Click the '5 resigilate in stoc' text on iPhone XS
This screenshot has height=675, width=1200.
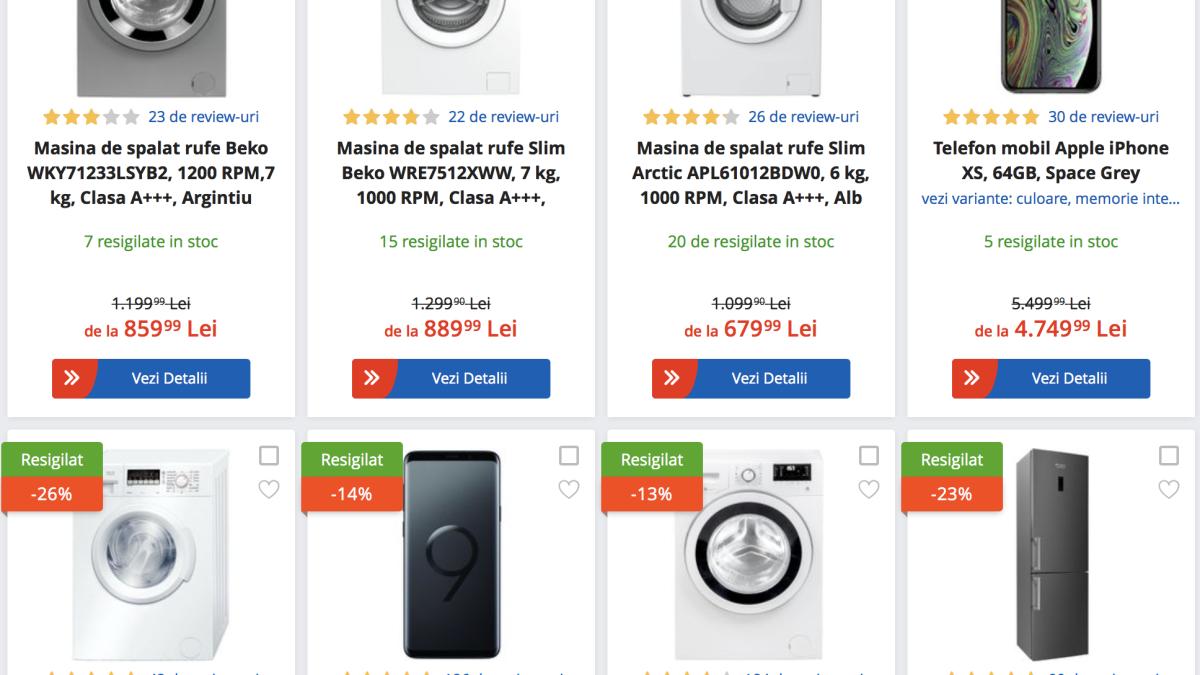pos(1050,241)
